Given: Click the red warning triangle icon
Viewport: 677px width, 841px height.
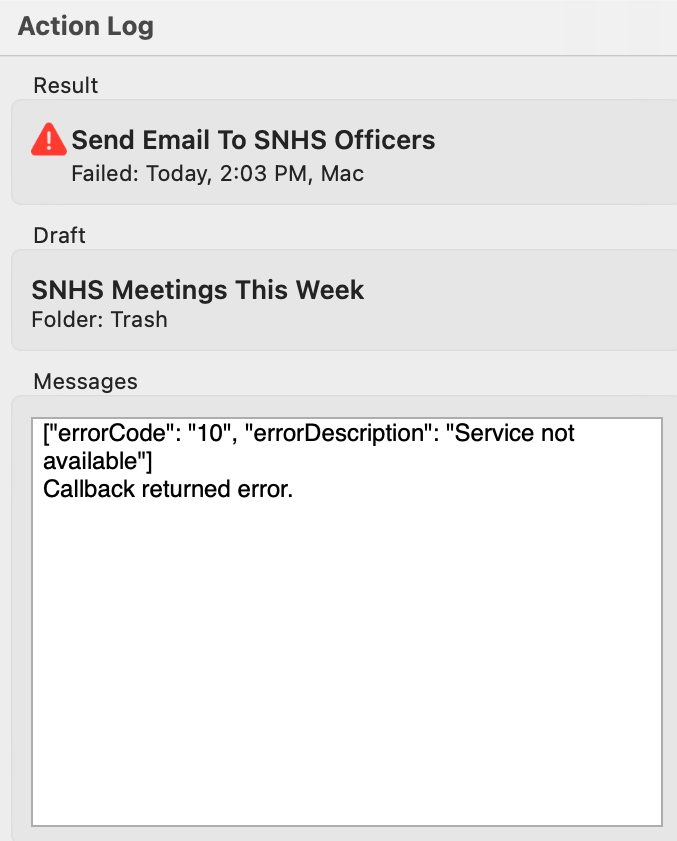Looking at the screenshot, I should pyautogui.click(x=49, y=140).
